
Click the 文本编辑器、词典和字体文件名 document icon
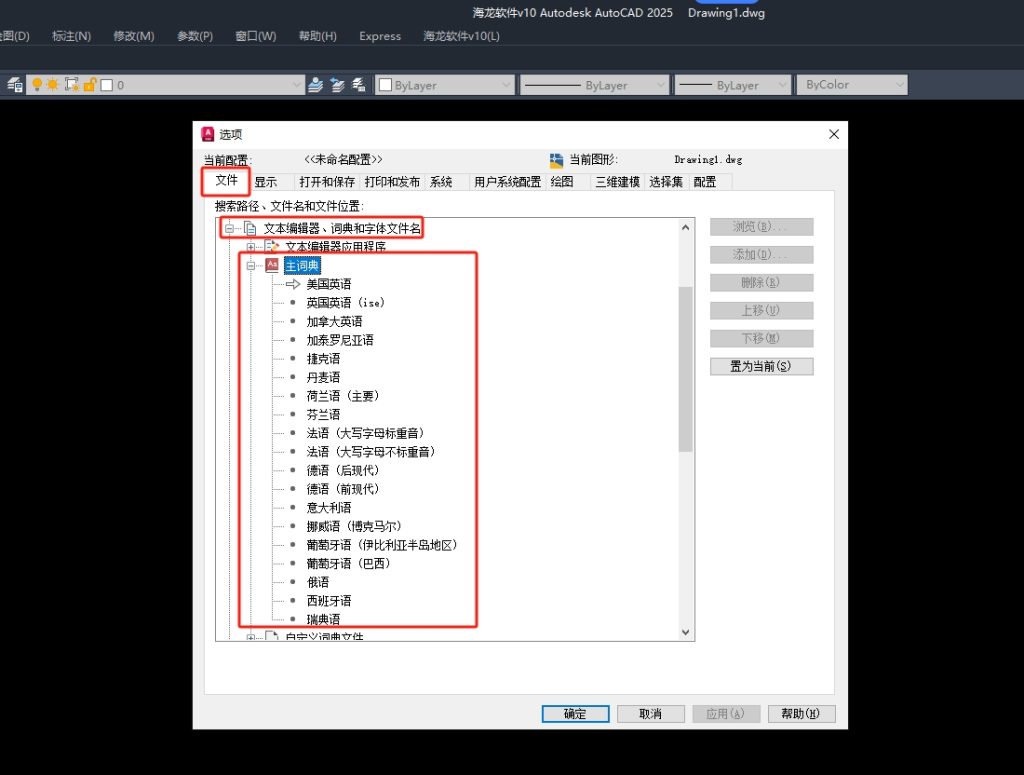(250, 229)
